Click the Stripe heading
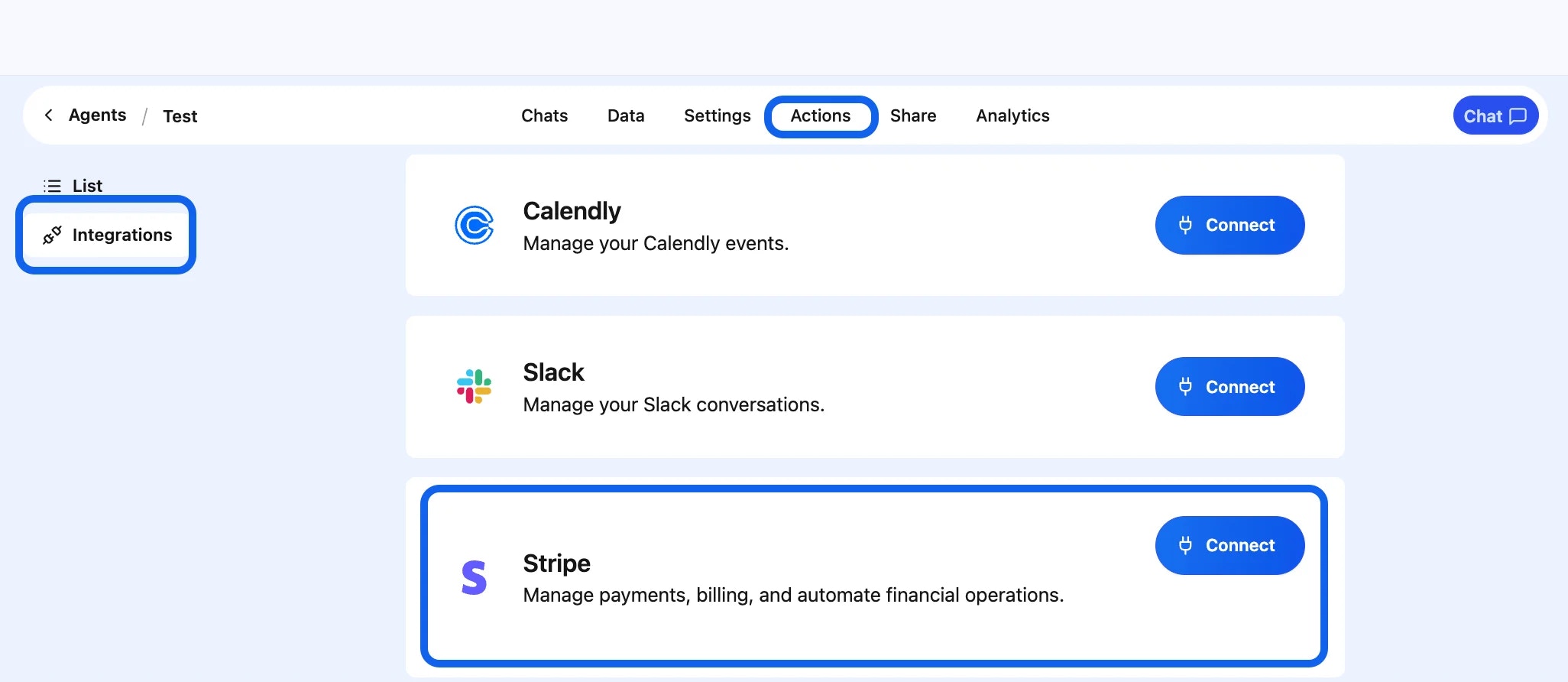Image resolution: width=1568 pixels, height=682 pixels. coord(556,563)
